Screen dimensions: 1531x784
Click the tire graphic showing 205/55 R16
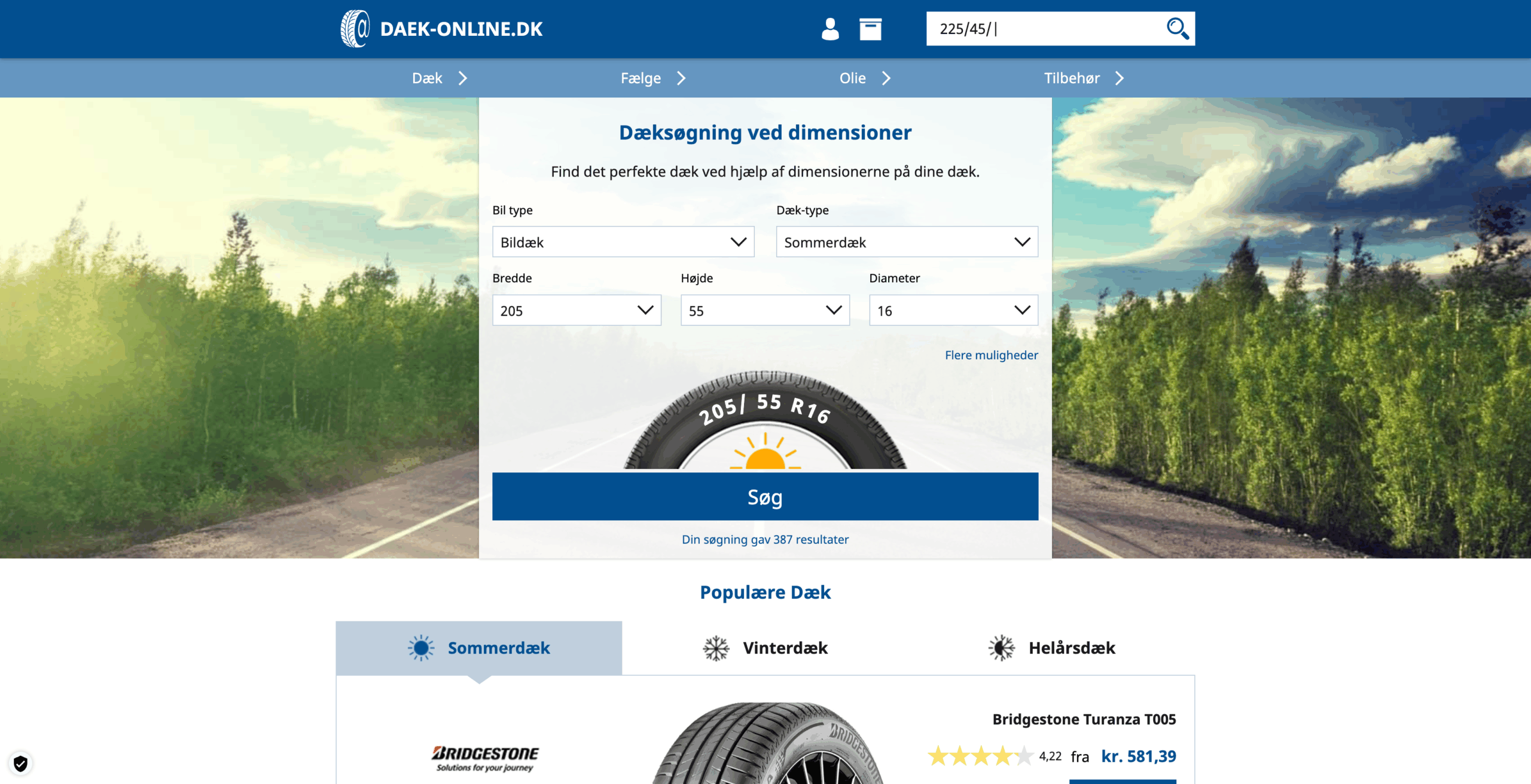tap(765, 420)
